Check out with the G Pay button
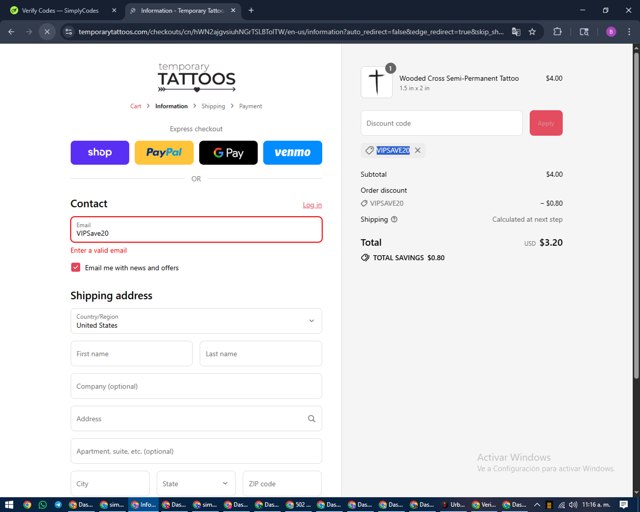The image size is (640, 512). tap(228, 153)
